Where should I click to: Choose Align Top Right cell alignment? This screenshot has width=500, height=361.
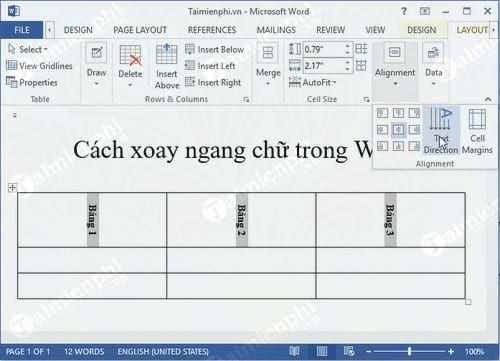(414, 113)
